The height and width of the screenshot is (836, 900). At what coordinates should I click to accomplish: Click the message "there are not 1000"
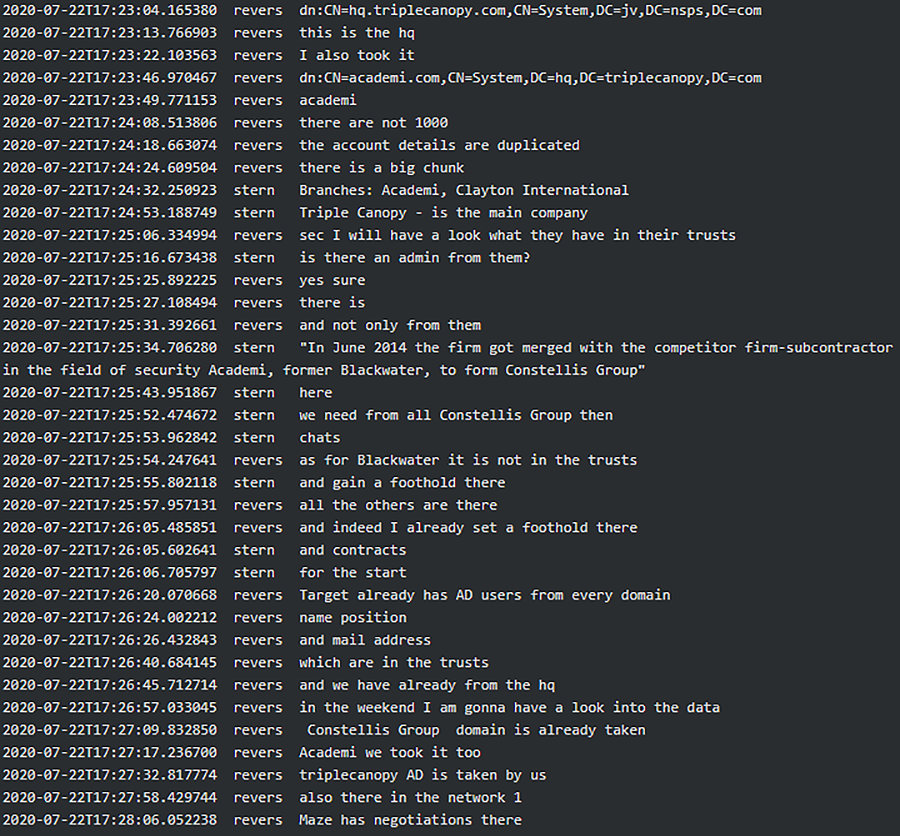[x=373, y=123]
